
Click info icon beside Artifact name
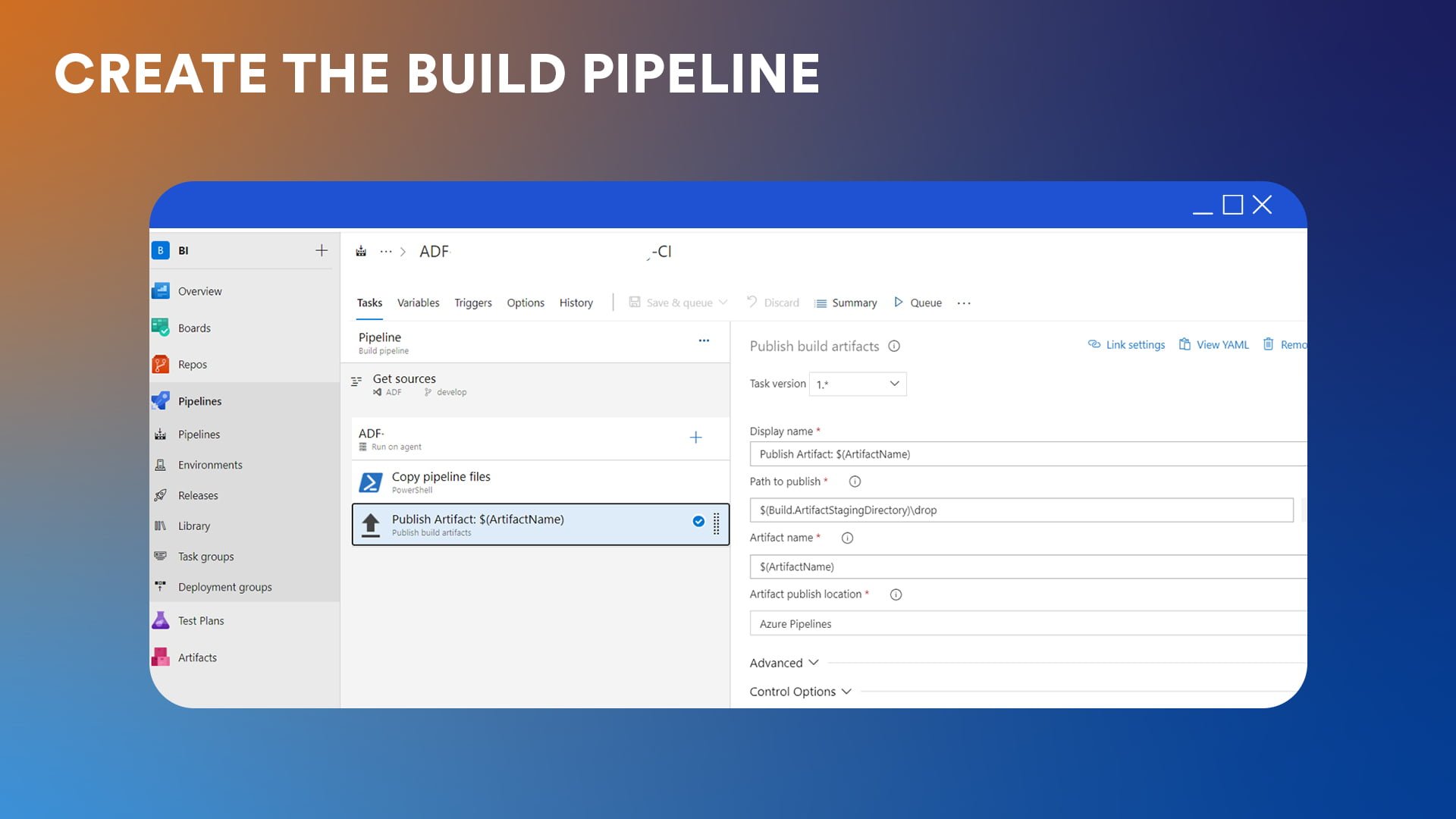pos(847,538)
